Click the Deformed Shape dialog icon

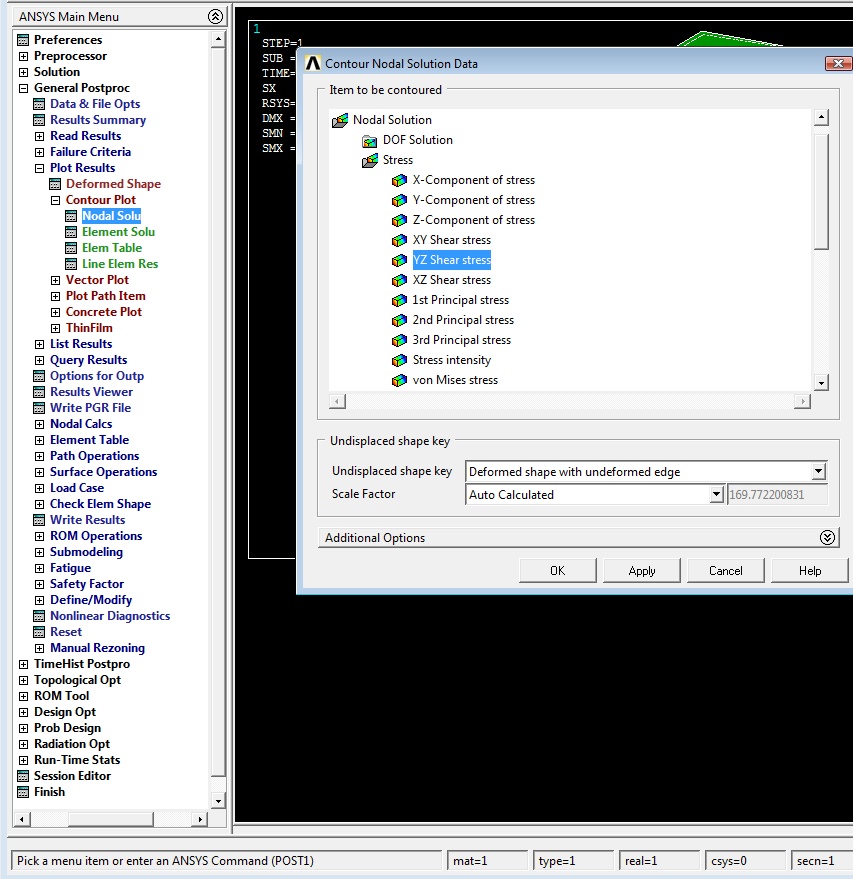pos(55,184)
